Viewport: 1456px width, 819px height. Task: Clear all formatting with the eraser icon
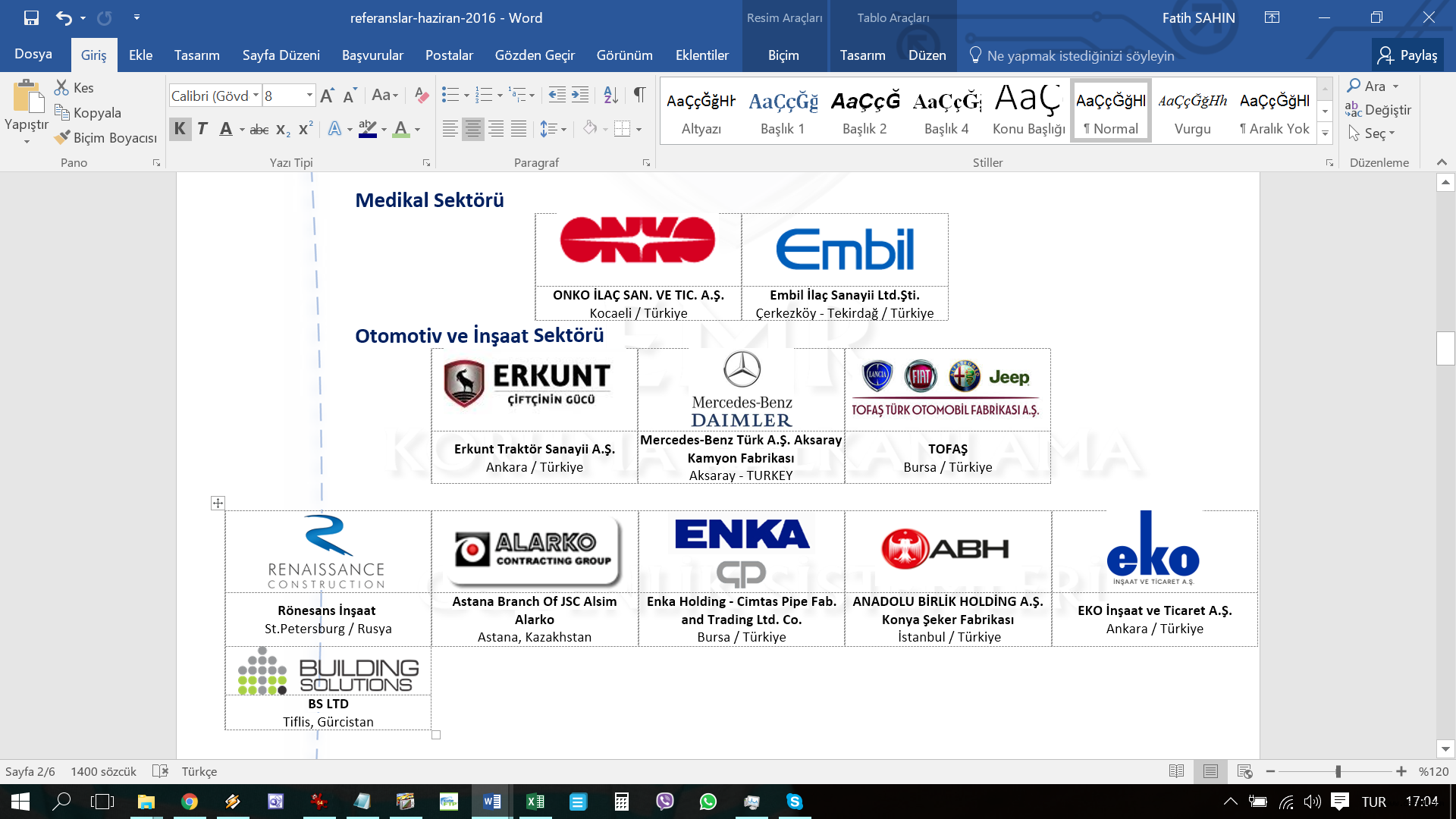(x=422, y=96)
